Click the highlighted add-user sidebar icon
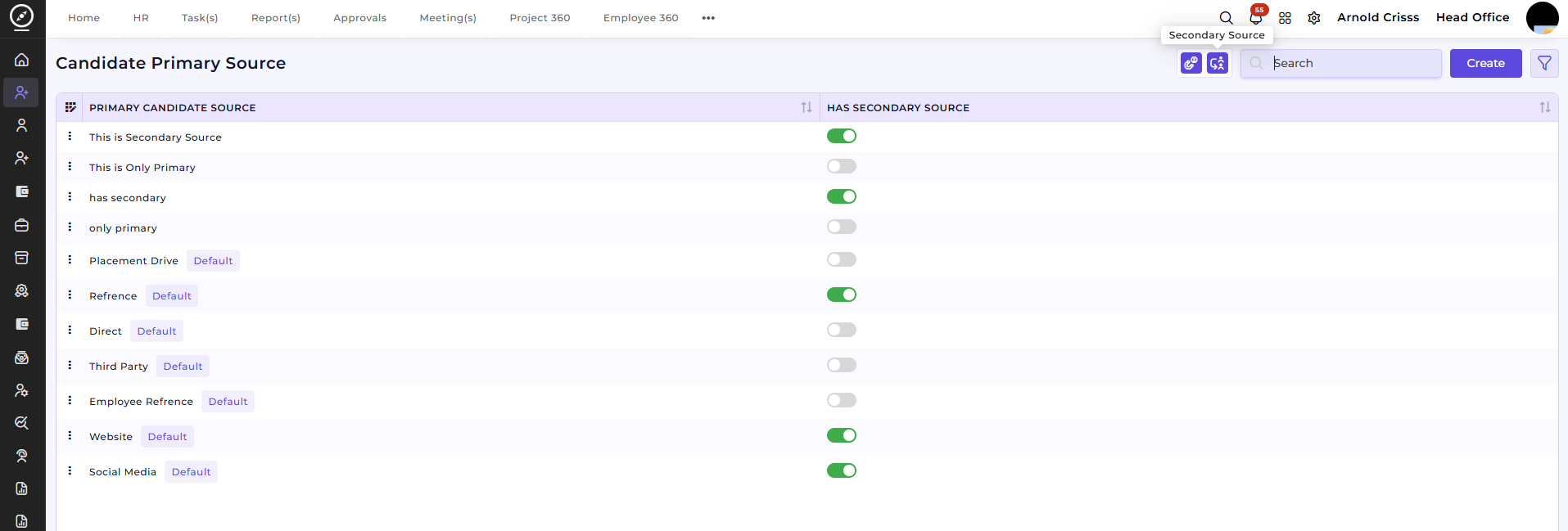Viewport: 1568px width, 531px height. (21, 92)
